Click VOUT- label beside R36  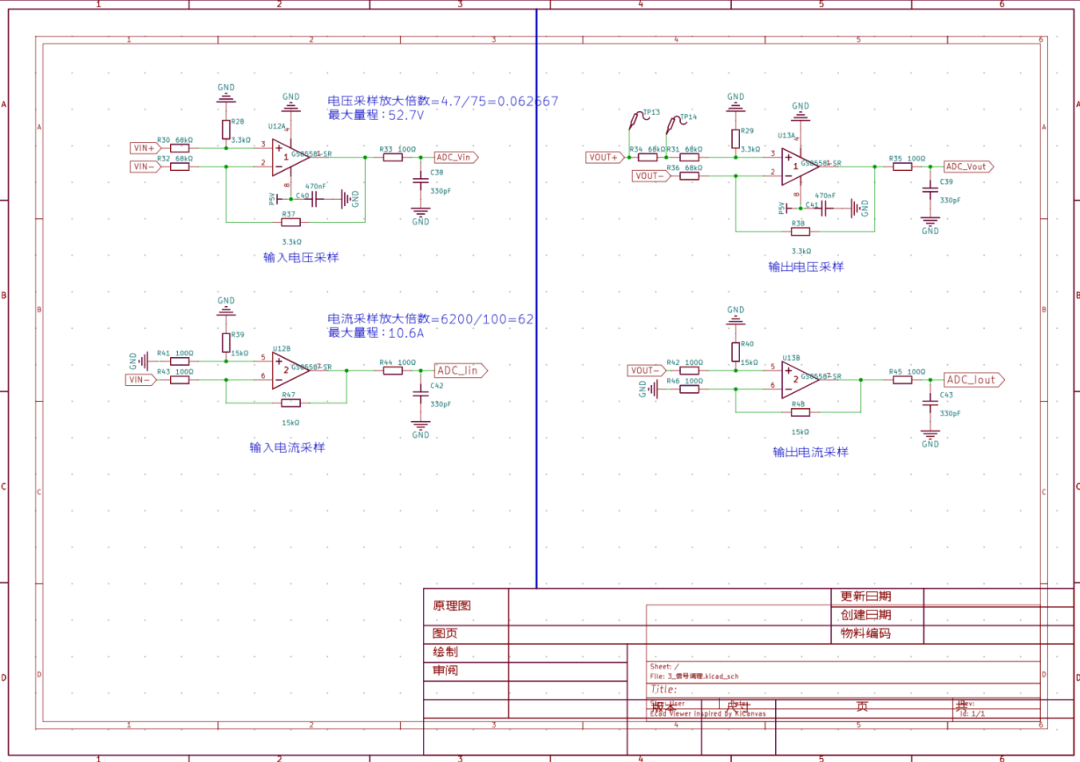tap(651, 176)
